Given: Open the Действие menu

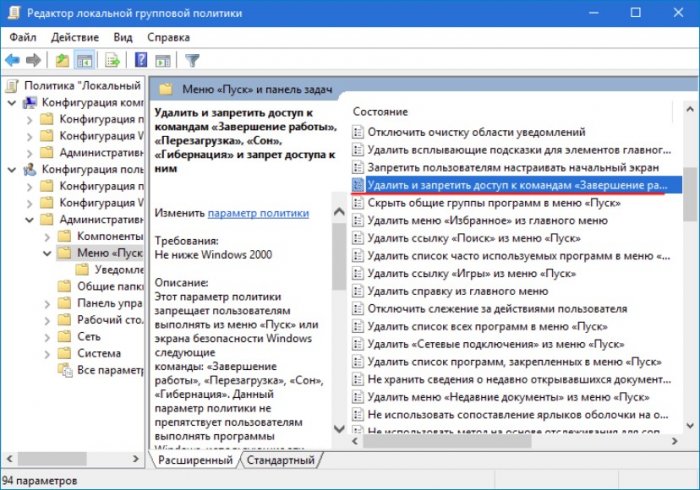Looking at the screenshot, I should click(x=75, y=37).
